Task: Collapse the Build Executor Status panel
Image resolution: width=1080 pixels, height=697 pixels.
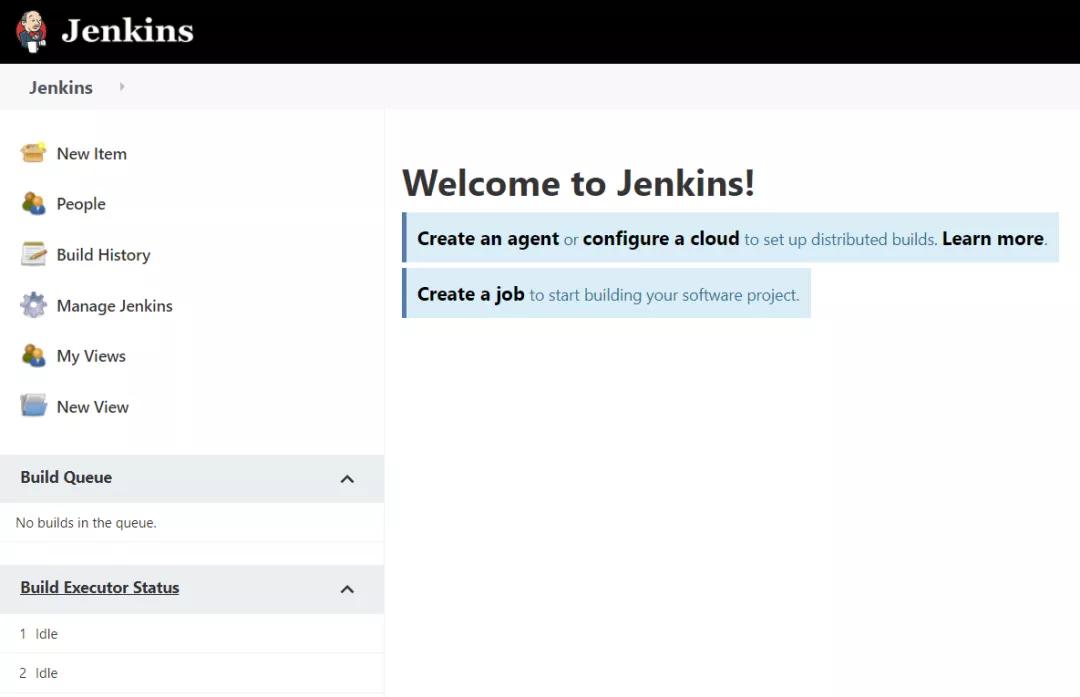Action: [347, 589]
